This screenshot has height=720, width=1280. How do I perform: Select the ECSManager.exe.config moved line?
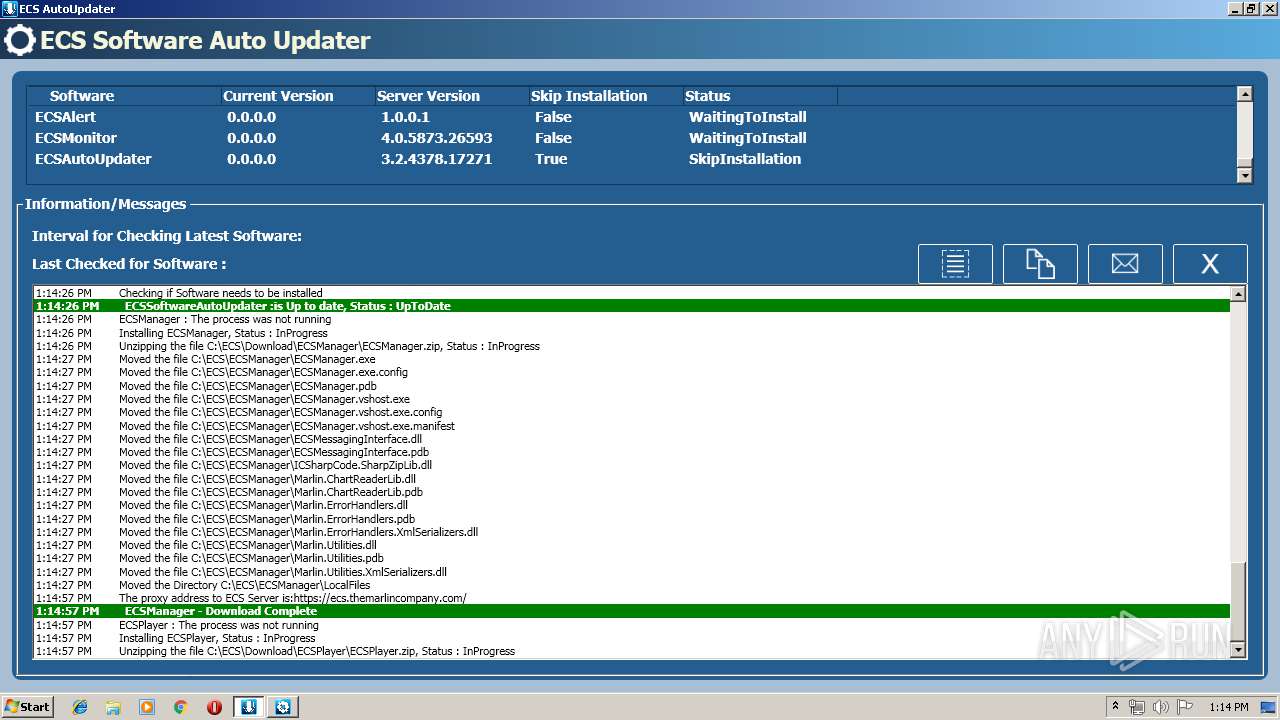point(632,372)
